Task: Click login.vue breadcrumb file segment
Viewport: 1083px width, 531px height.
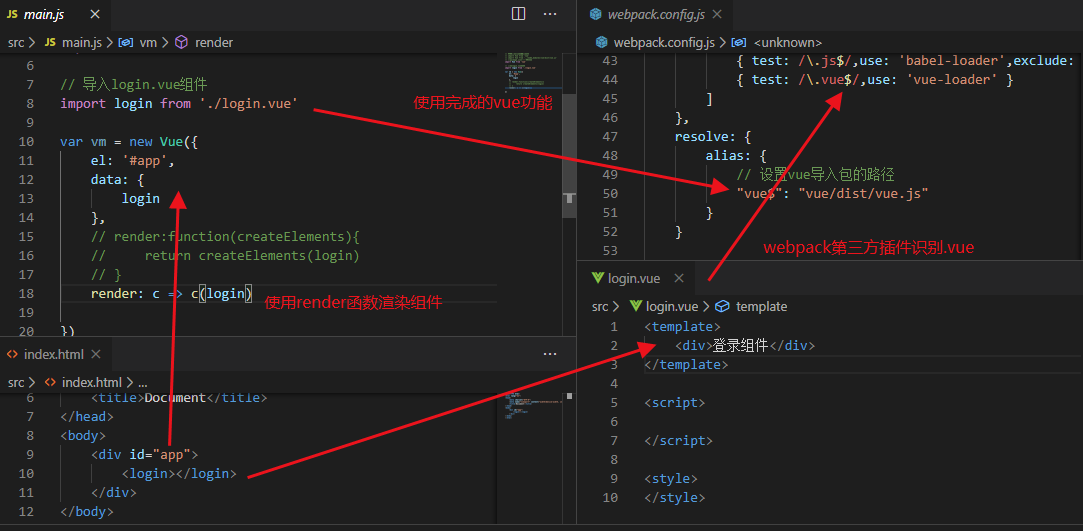Action: [x=662, y=306]
